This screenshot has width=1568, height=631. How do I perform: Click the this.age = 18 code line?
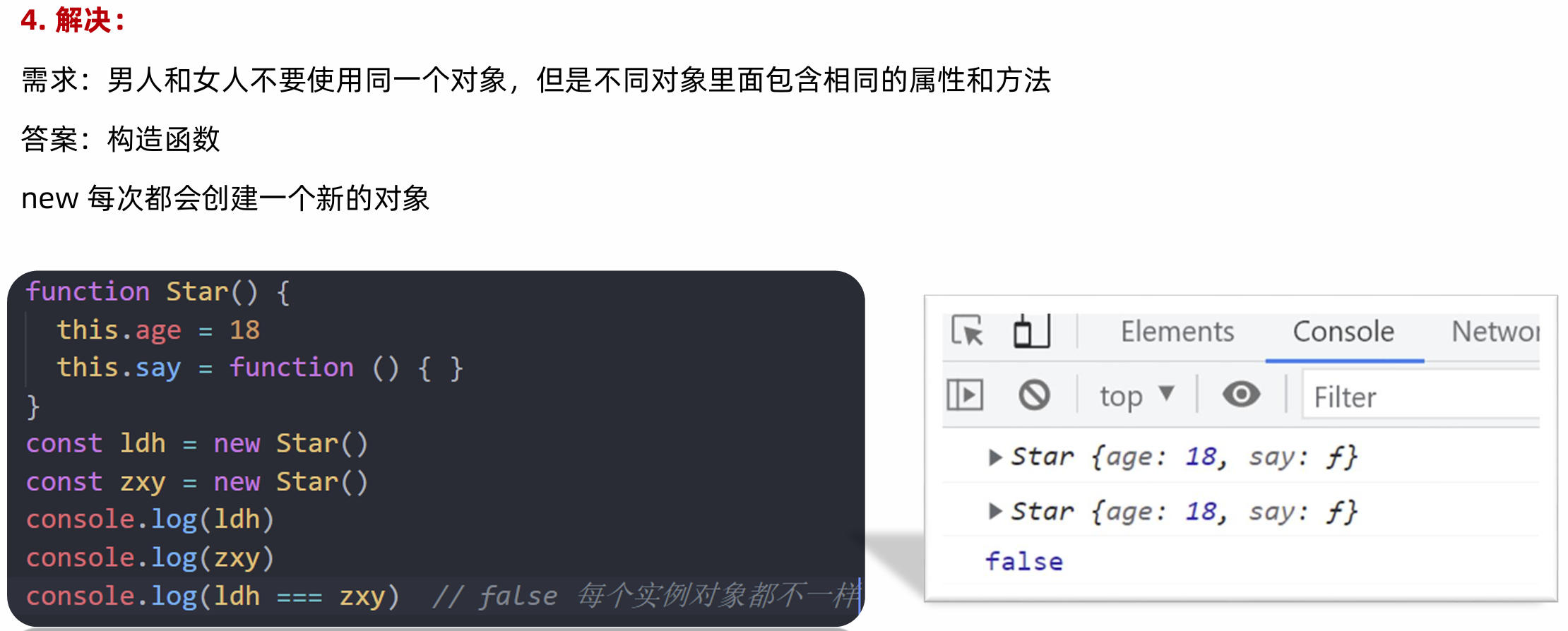(x=158, y=330)
